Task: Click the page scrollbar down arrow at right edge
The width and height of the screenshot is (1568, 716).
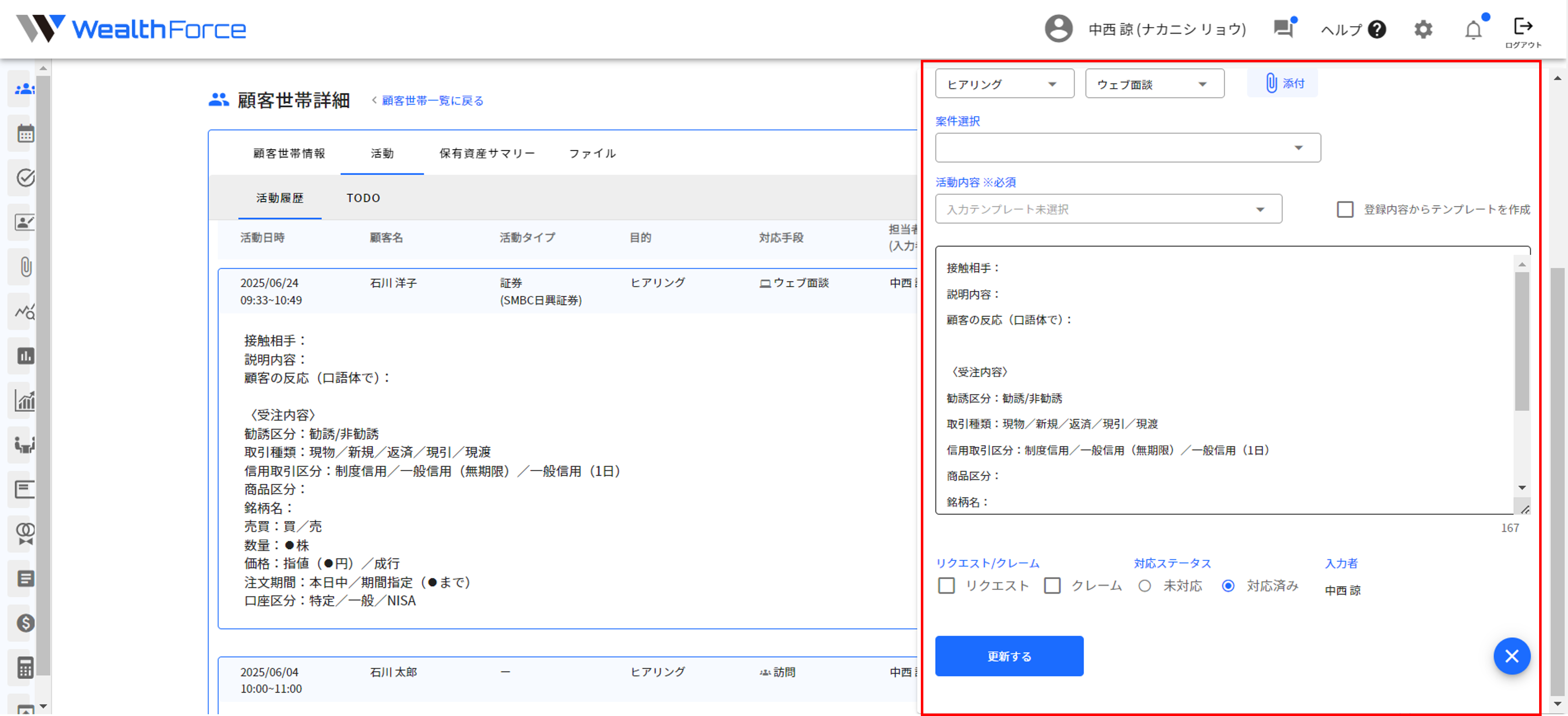Action: click(x=1557, y=704)
